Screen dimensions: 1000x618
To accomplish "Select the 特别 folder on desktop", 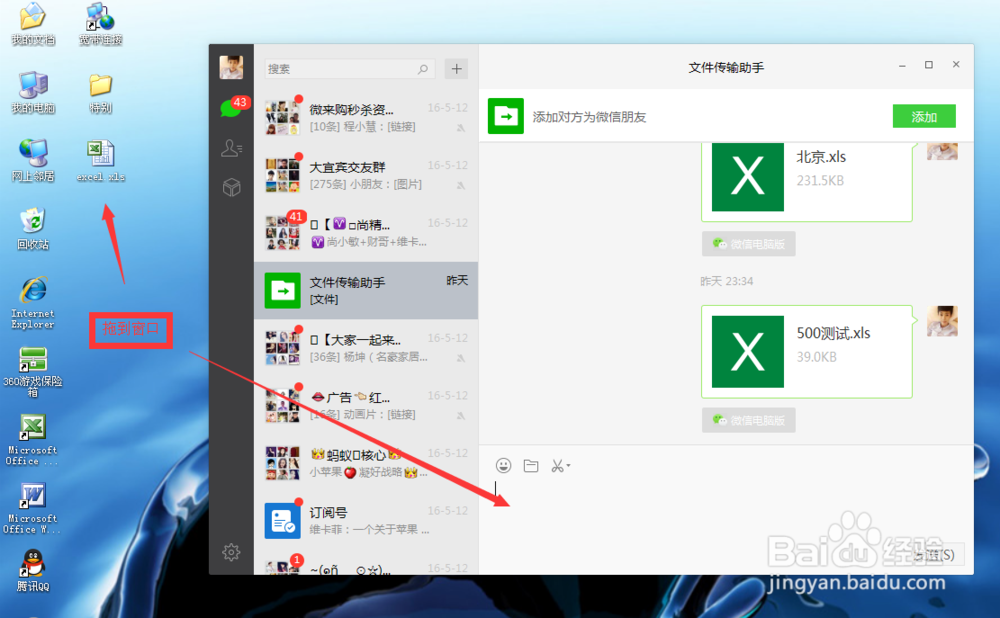I will (101, 92).
